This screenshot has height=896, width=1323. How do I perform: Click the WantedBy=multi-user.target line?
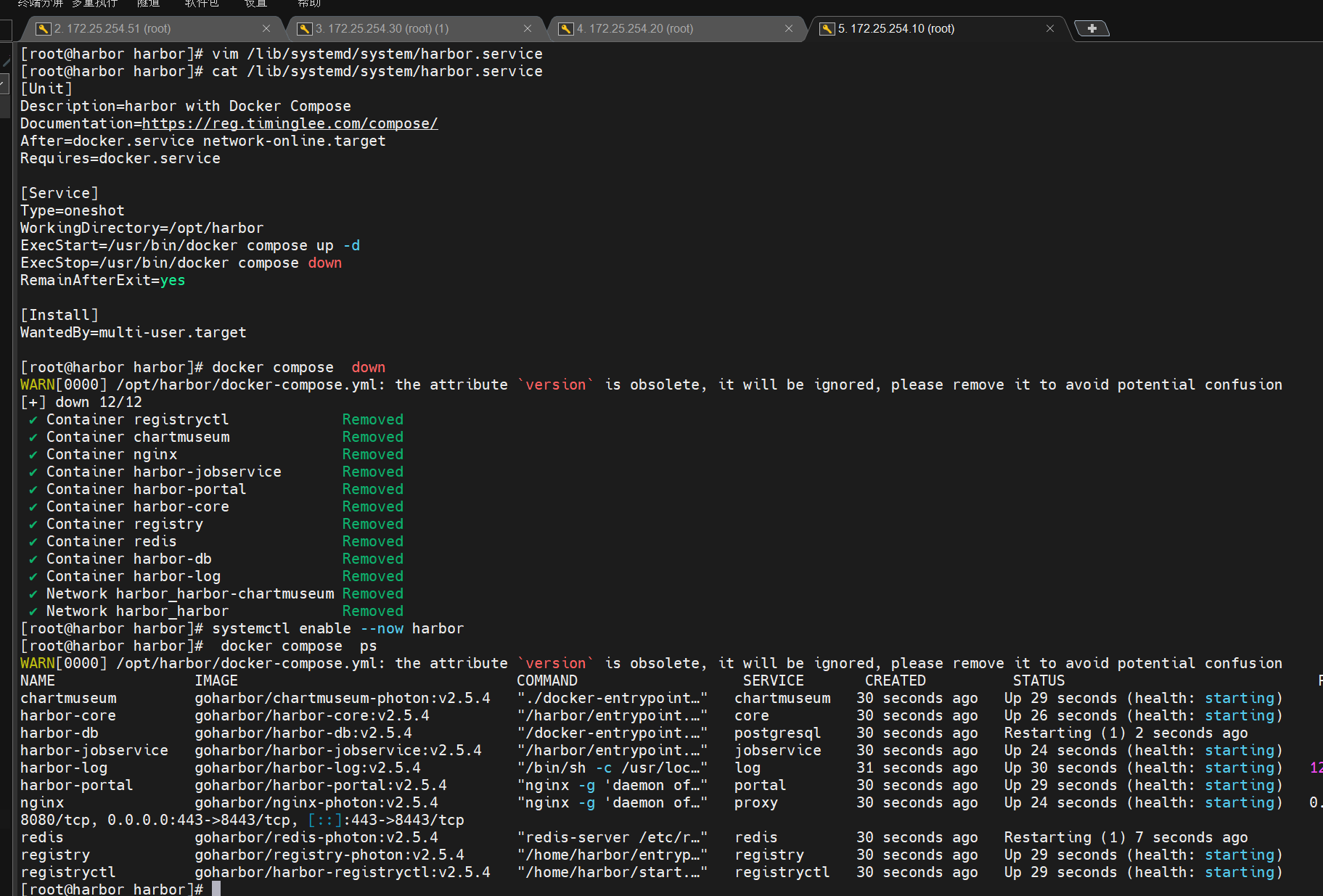coord(134,332)
